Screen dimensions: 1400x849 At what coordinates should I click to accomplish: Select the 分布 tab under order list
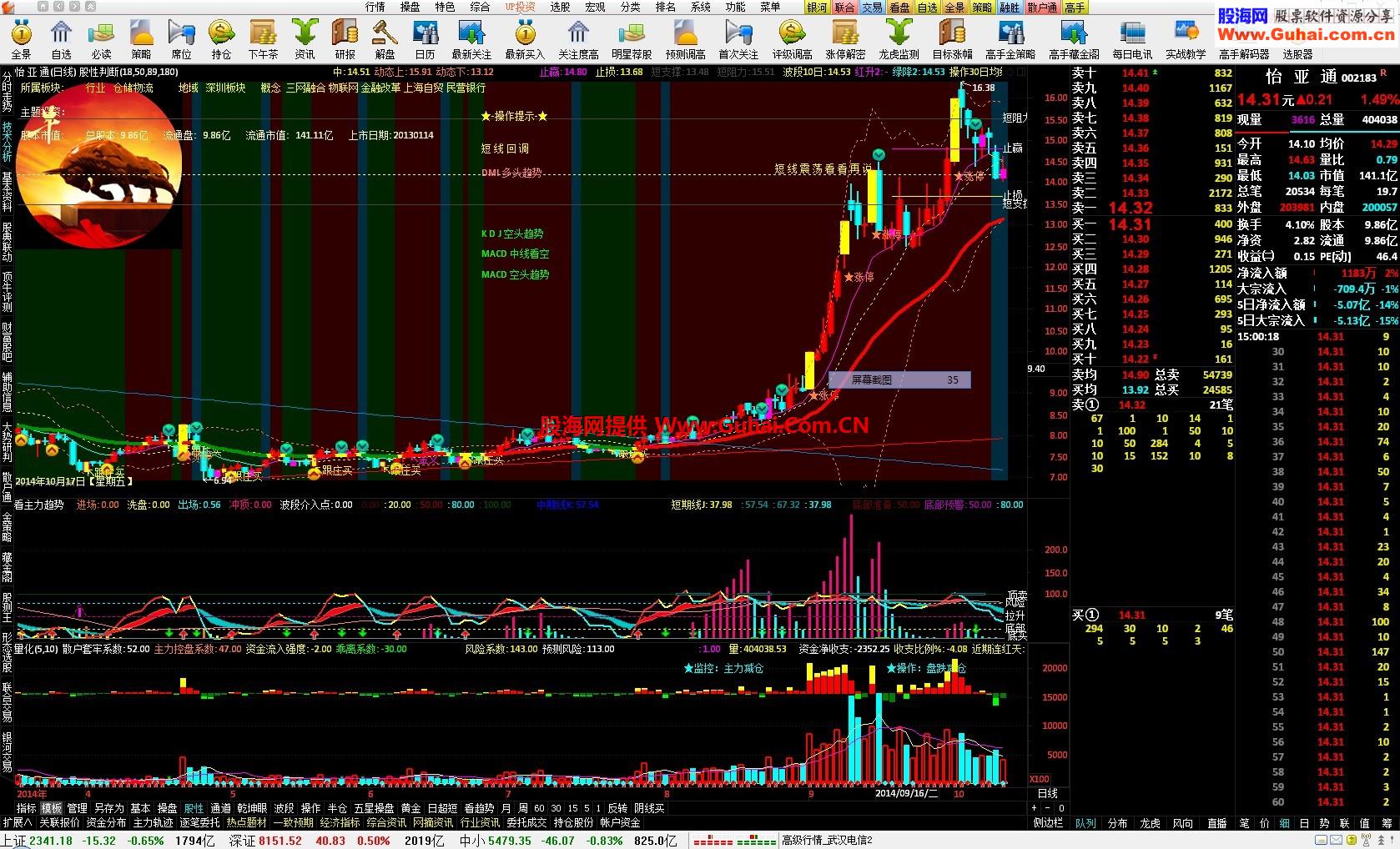[1118, 823]
